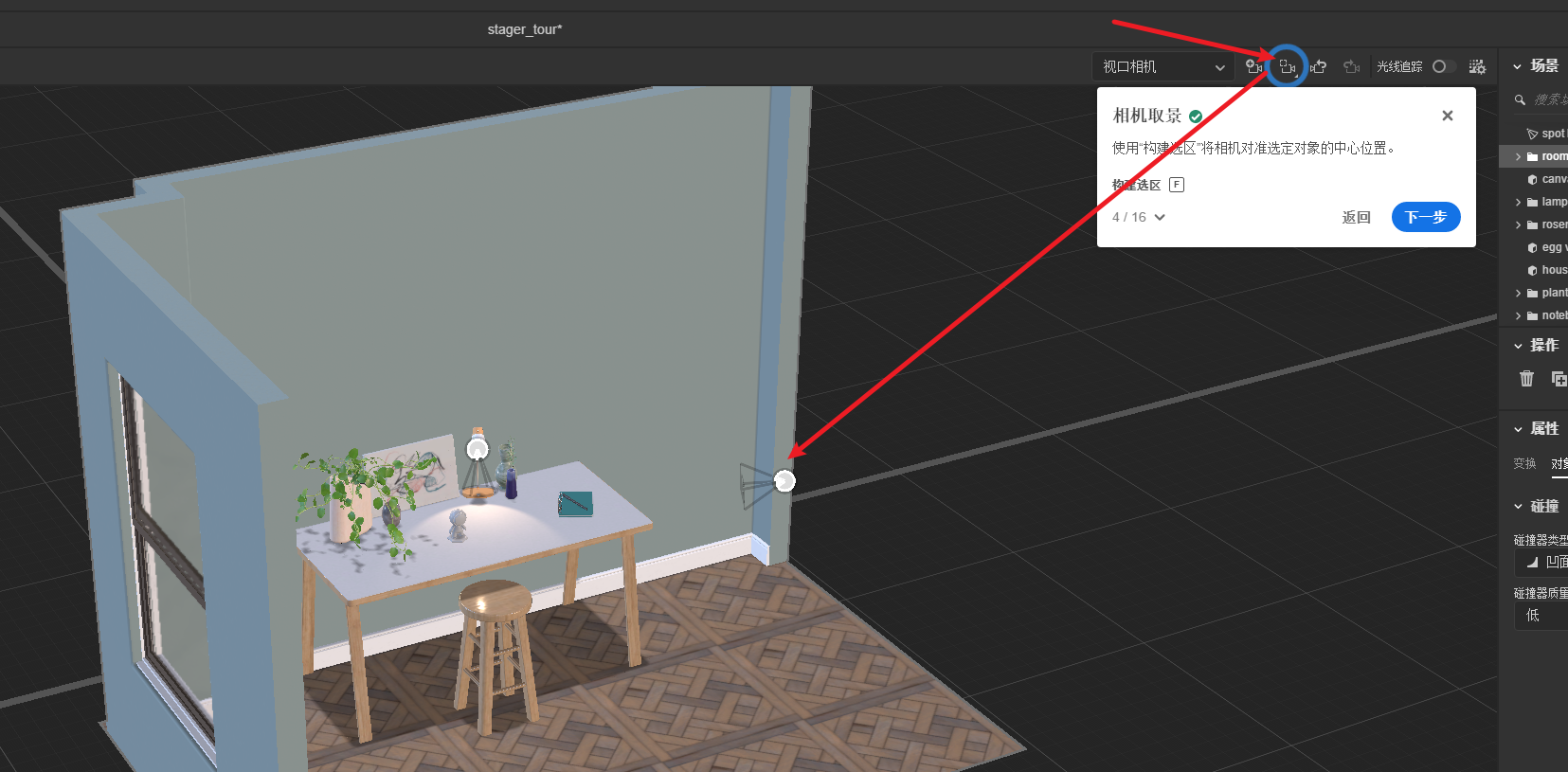The height and width of the screenshot is (772, 1568).
Task: Toggle the 光线追踪 ray tracing switch
Action: (1444, 66)
